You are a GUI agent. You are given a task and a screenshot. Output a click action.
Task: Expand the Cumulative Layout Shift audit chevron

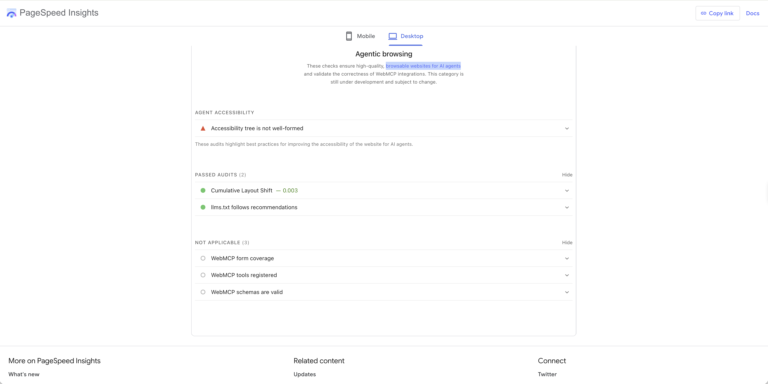pos(567,191)
